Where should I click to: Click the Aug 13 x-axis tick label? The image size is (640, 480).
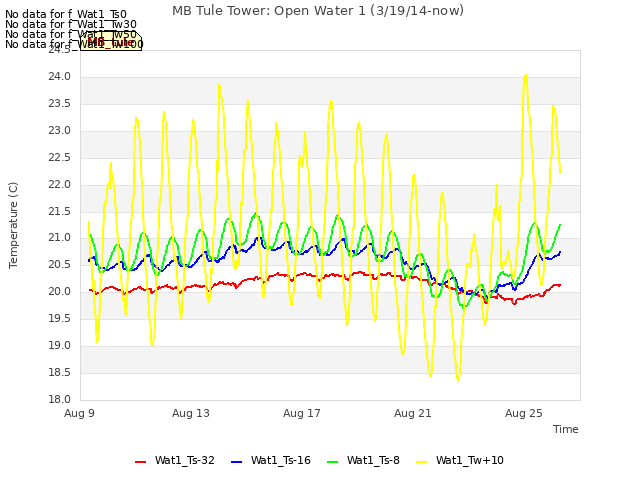pyautogui.click(x=191, y=413)
